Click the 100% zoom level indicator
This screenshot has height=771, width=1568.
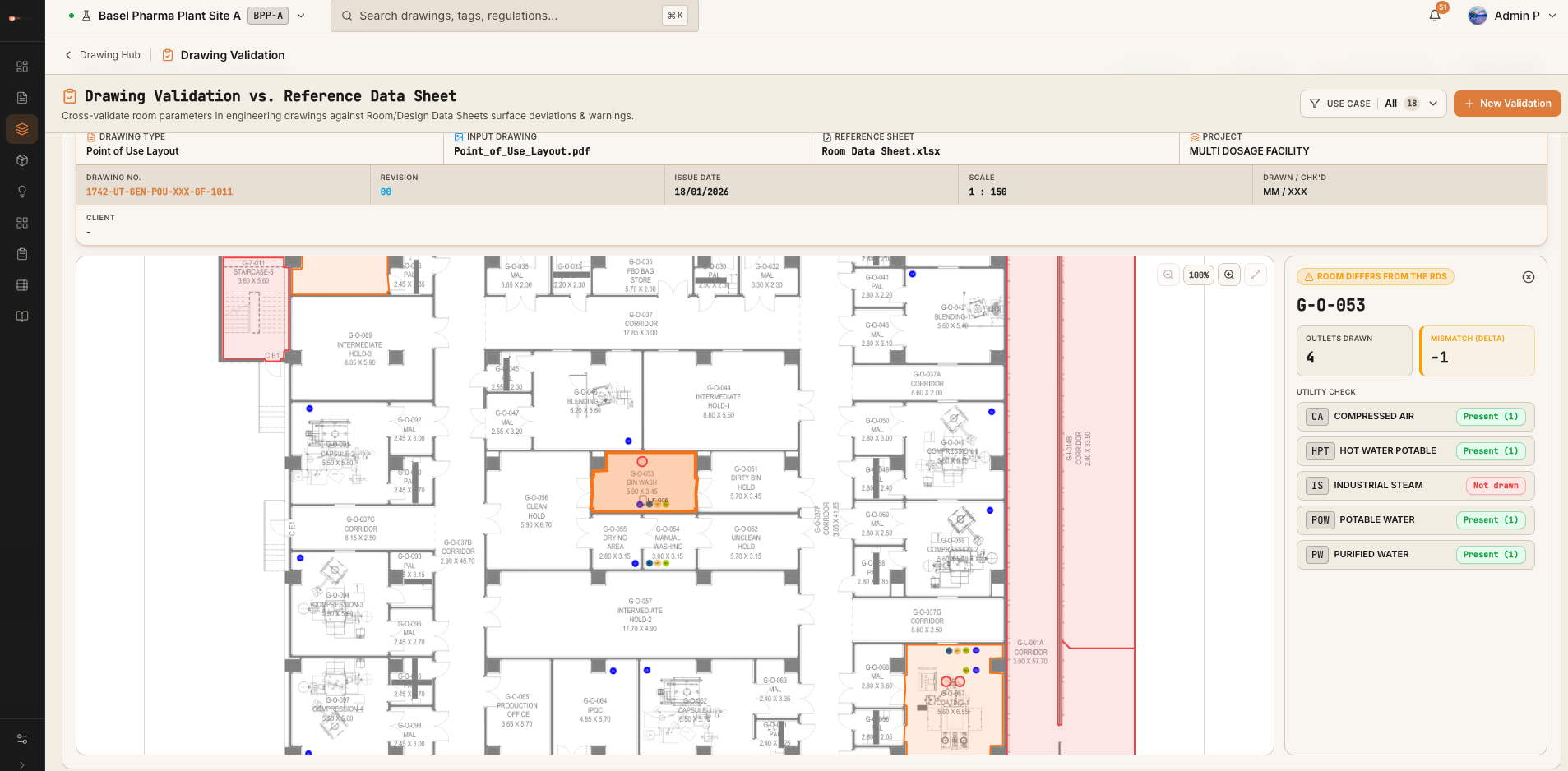(1199, 275)
